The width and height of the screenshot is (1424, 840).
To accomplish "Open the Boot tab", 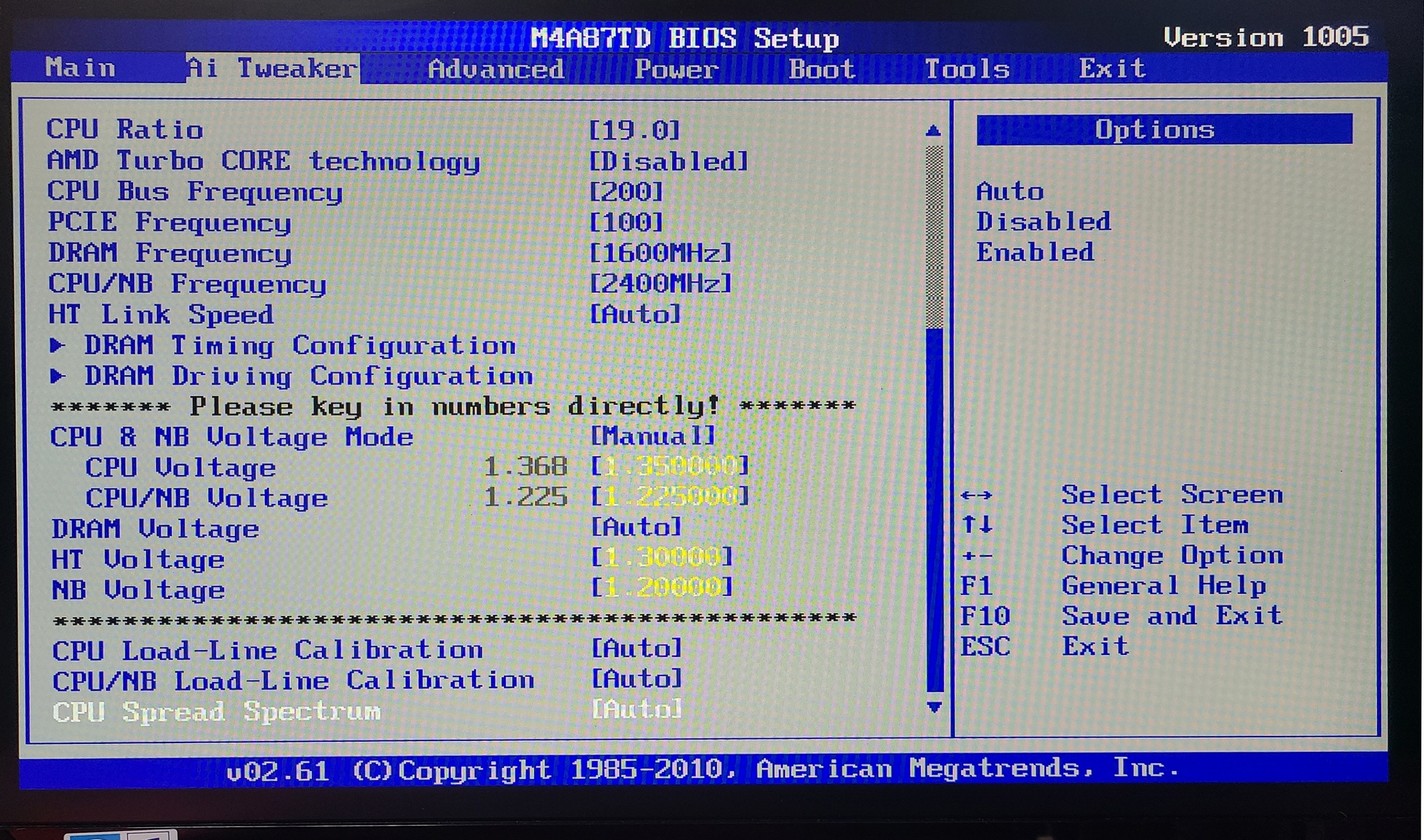I will pyautogui.click(x=822, y=69).
